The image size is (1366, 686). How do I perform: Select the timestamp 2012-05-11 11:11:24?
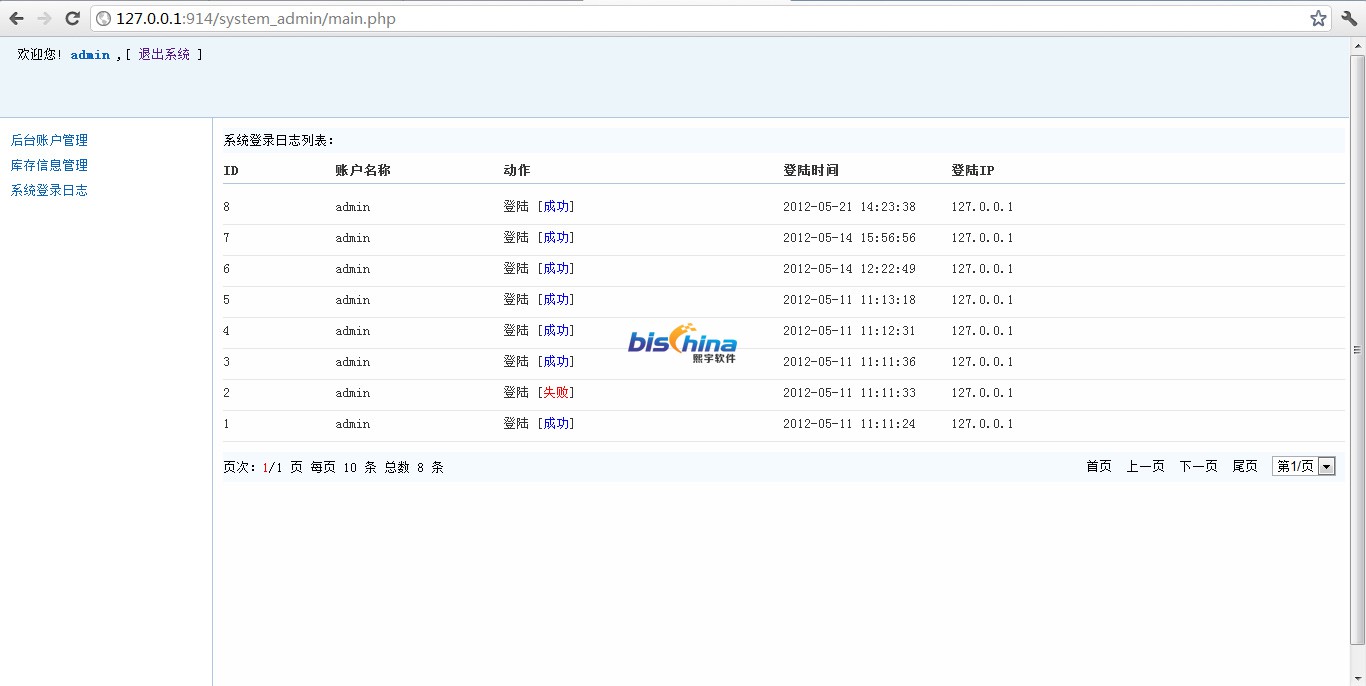pyautogui.click(x=849, y=424)
